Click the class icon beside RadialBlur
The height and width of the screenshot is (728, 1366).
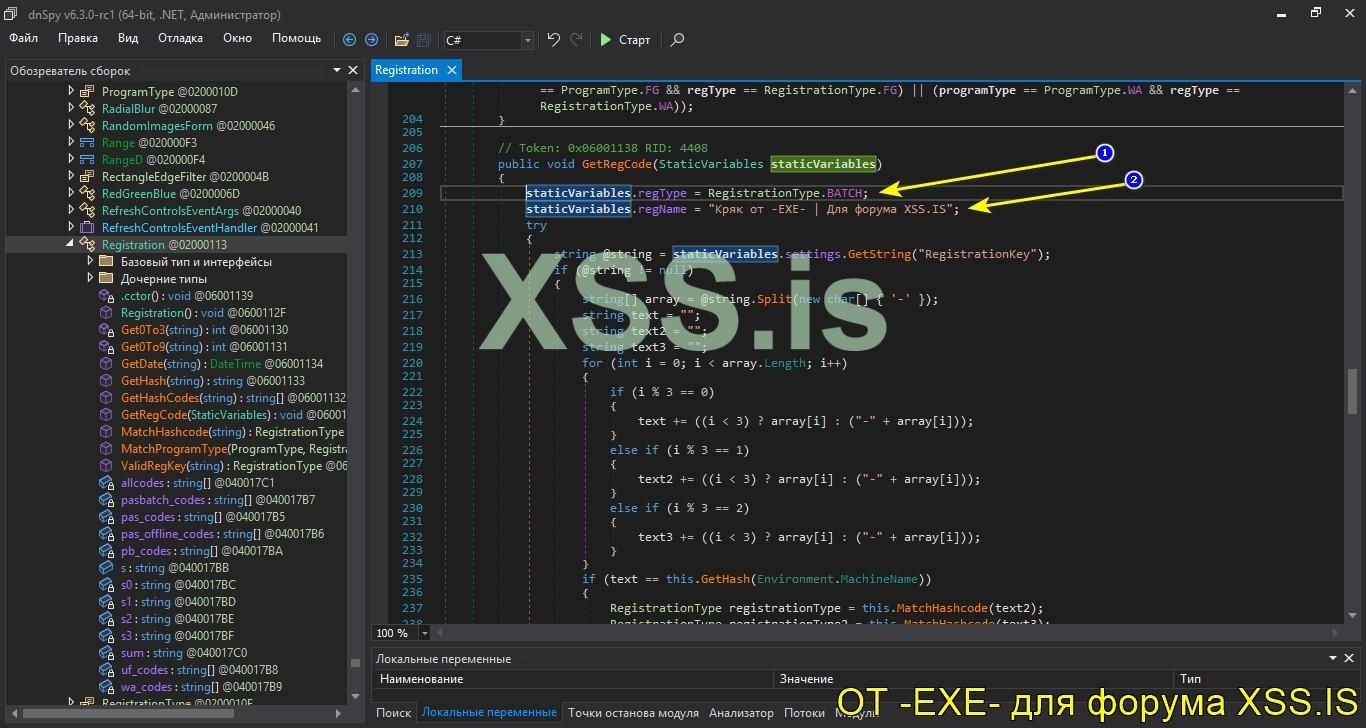(87, 109)
